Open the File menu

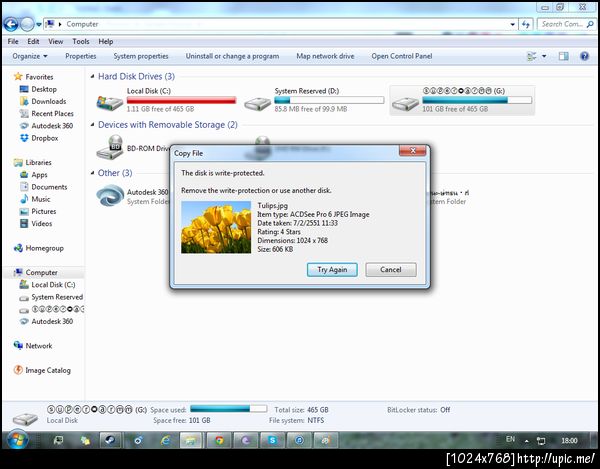(x=13, y=41)
